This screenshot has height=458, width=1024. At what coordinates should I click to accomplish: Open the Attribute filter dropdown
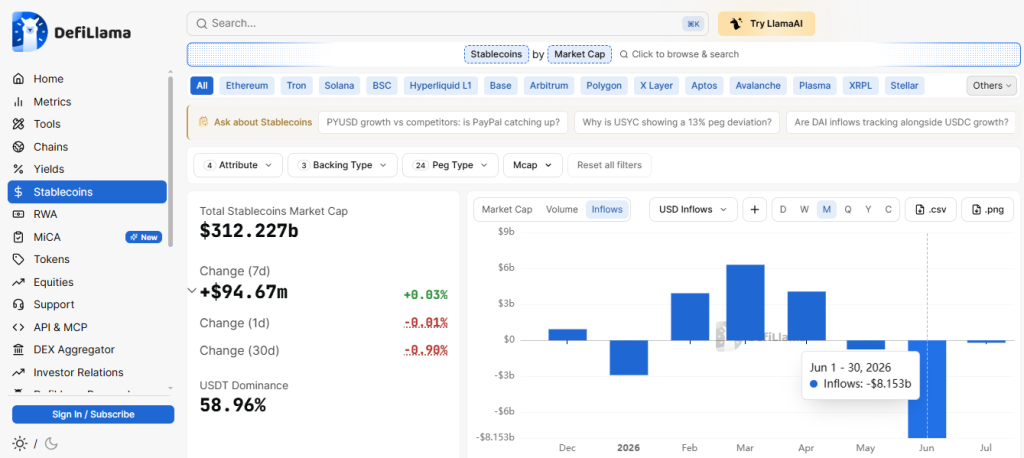(x=238, y=165)
